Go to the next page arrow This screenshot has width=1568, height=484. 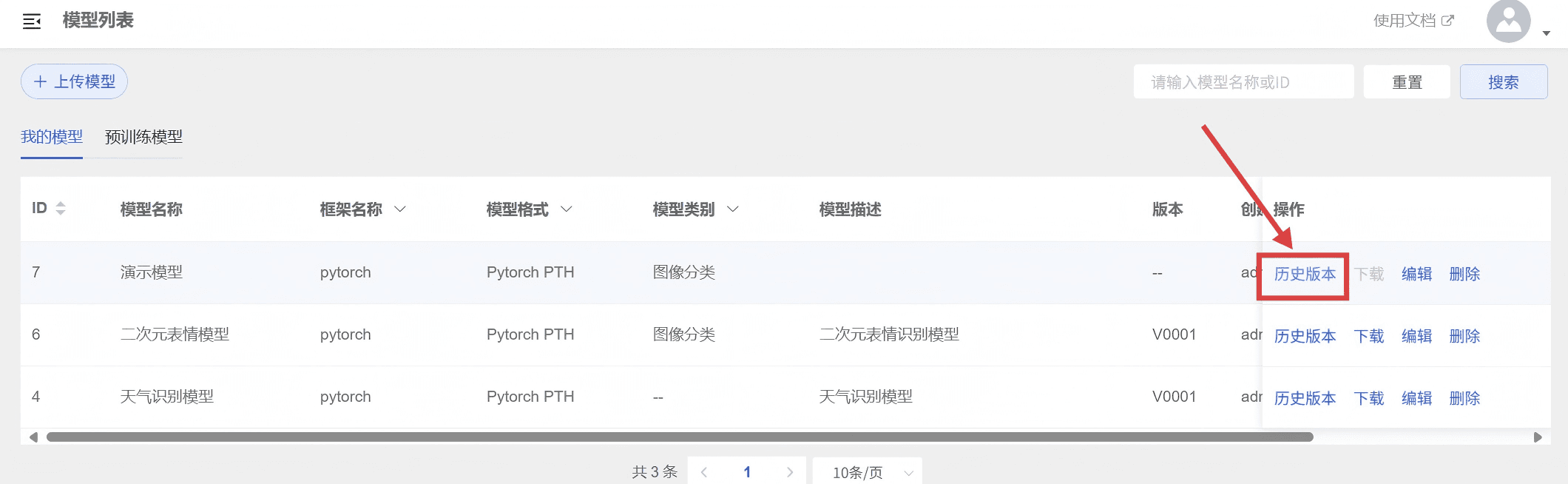point(790,472)
